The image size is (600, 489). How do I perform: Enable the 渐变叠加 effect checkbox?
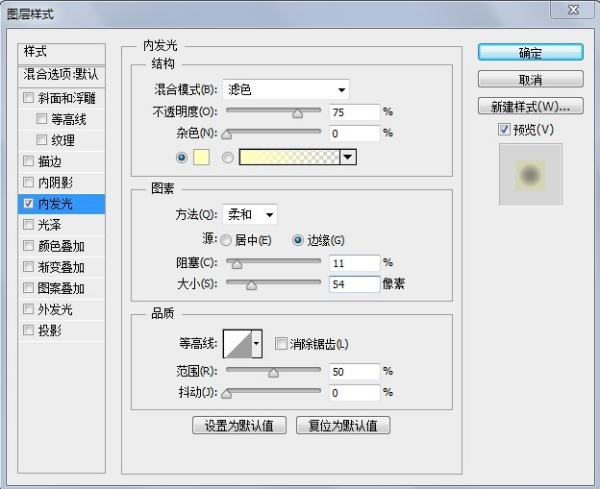(x=28, y=266)
